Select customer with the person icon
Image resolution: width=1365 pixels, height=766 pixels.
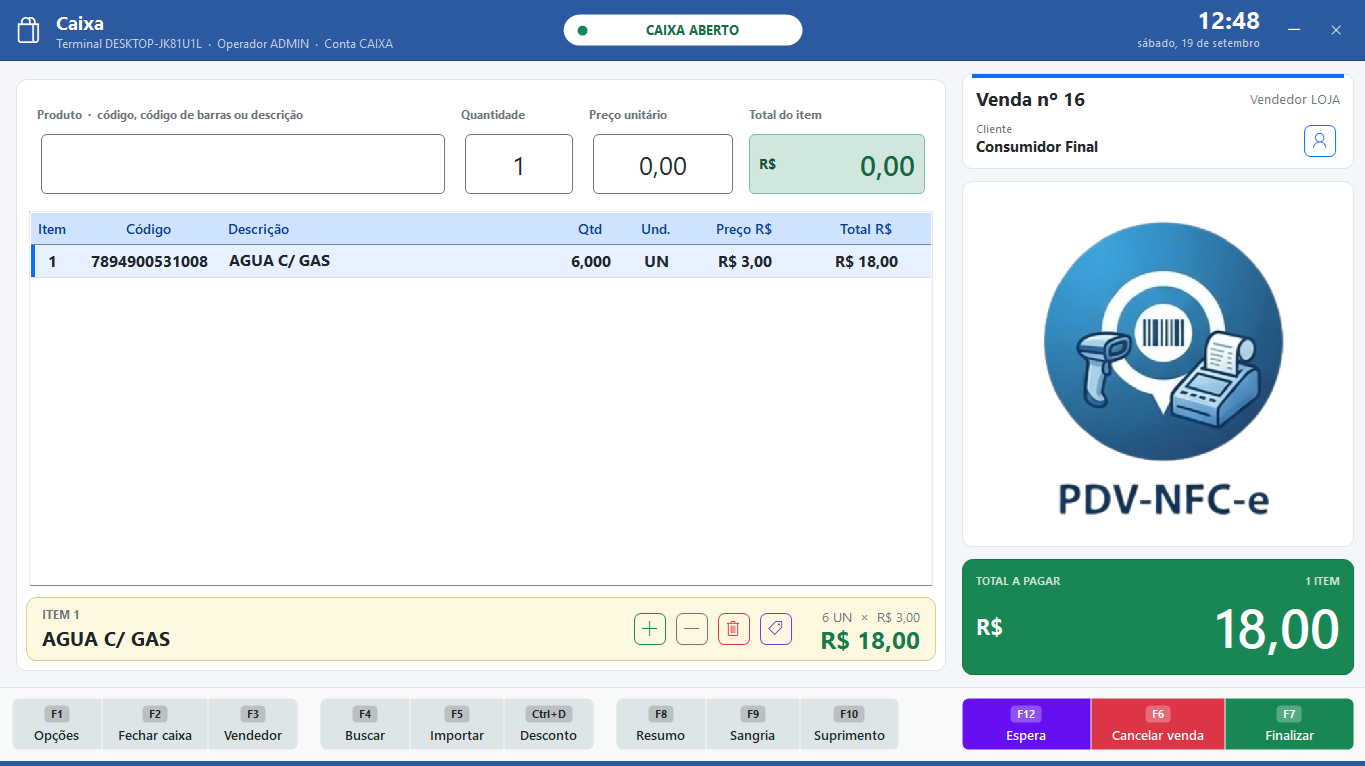click(x=1320, y=141)
